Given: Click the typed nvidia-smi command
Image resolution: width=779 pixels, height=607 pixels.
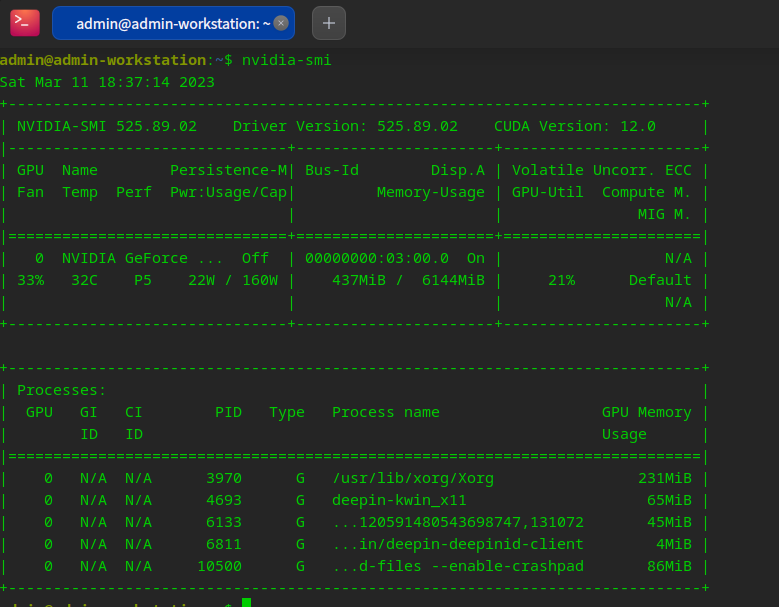Looking at the screenshot, I should (x=286, y=60).
